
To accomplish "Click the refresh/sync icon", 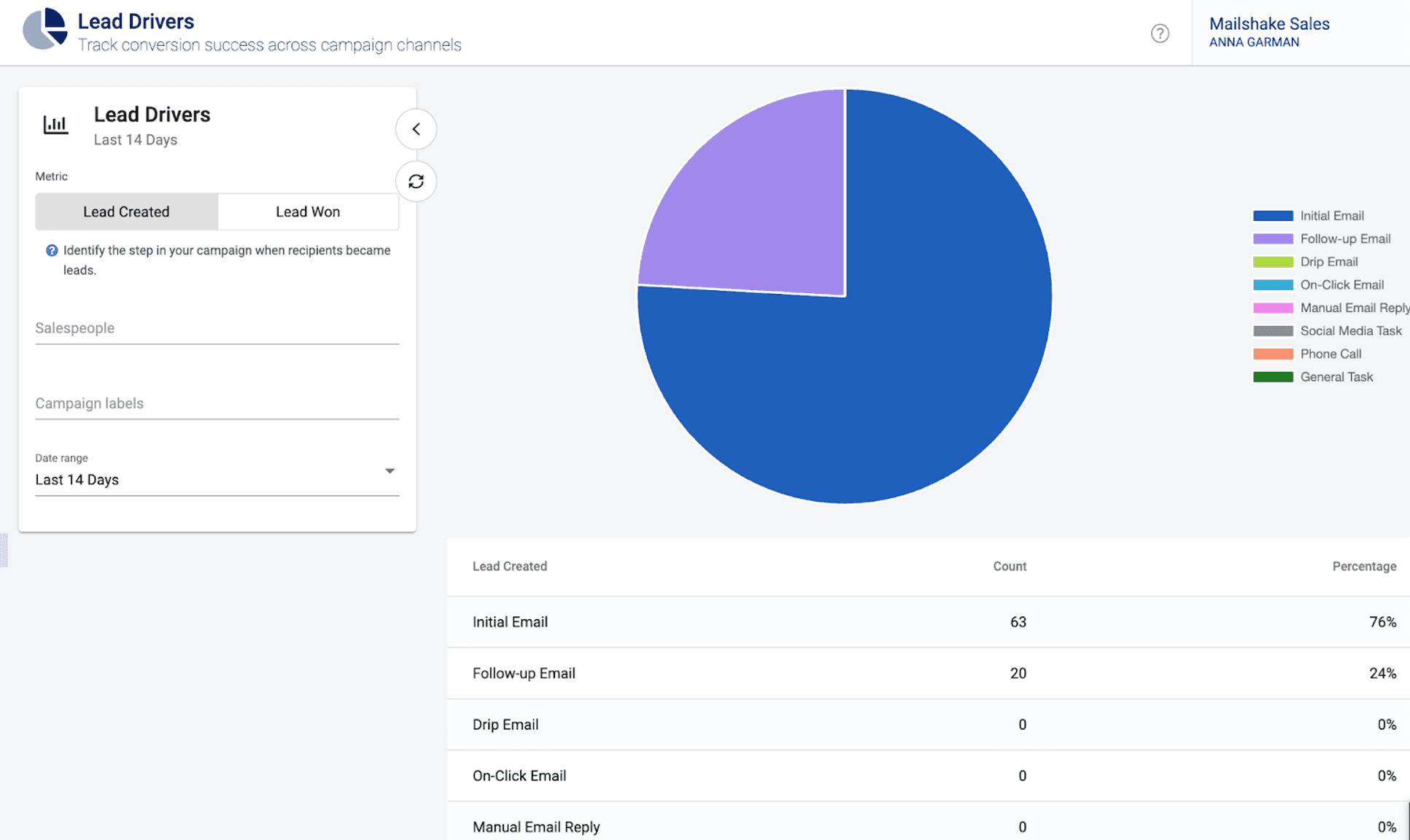I will [x=415, y=181].
